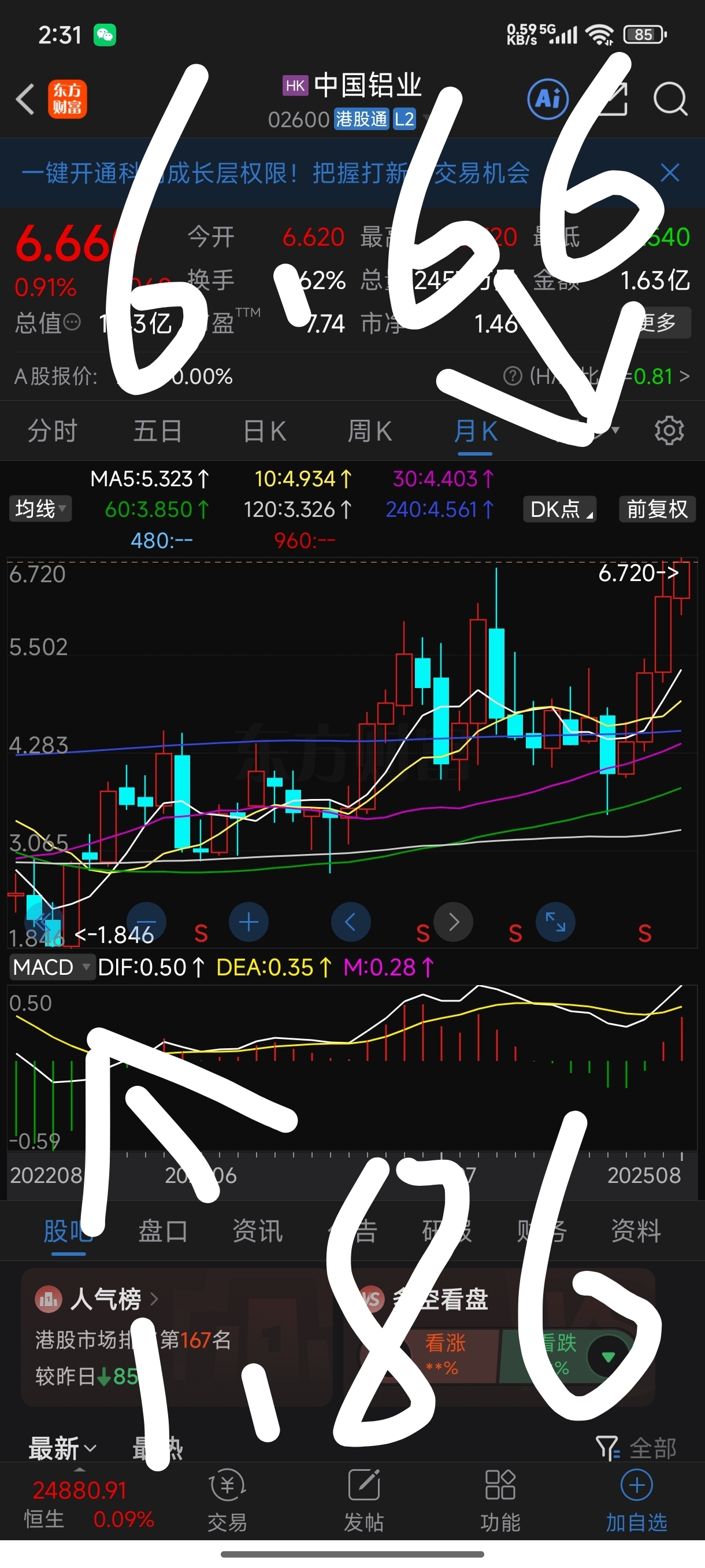Viewport: 705px width, 1568px height.
Task: Tap the back arrow at top left
Action: [25, 99]
